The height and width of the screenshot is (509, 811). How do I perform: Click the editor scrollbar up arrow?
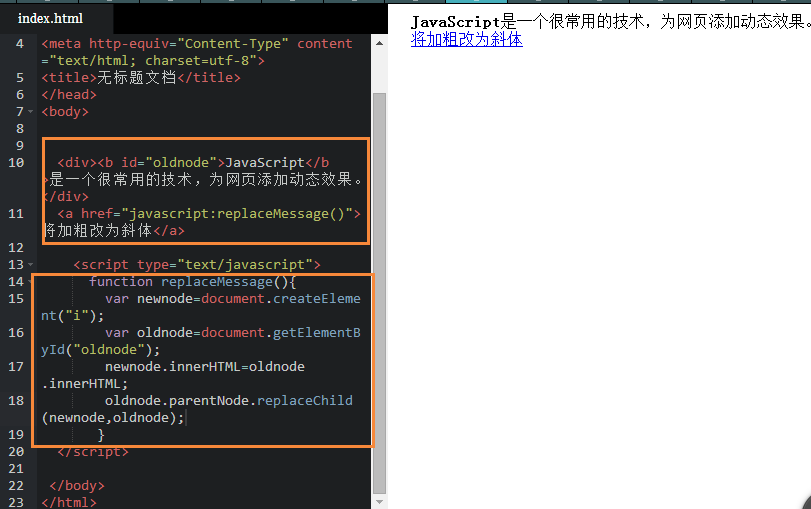click(x=379, y=43)
